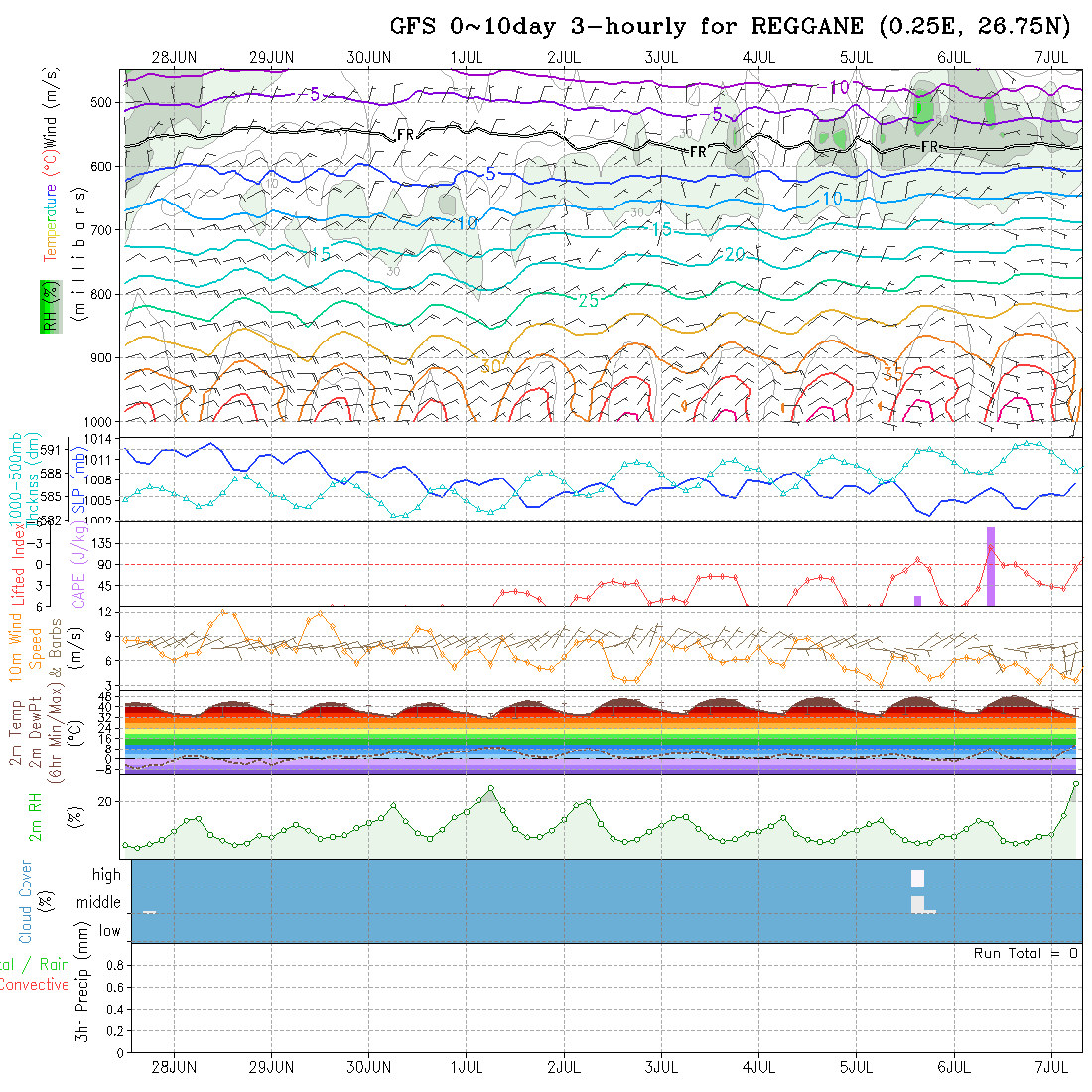Viewport: 1092px width, 1092px height.
Task: Click the 4JUL date label on bottom axis
Action: (759, 1066)
